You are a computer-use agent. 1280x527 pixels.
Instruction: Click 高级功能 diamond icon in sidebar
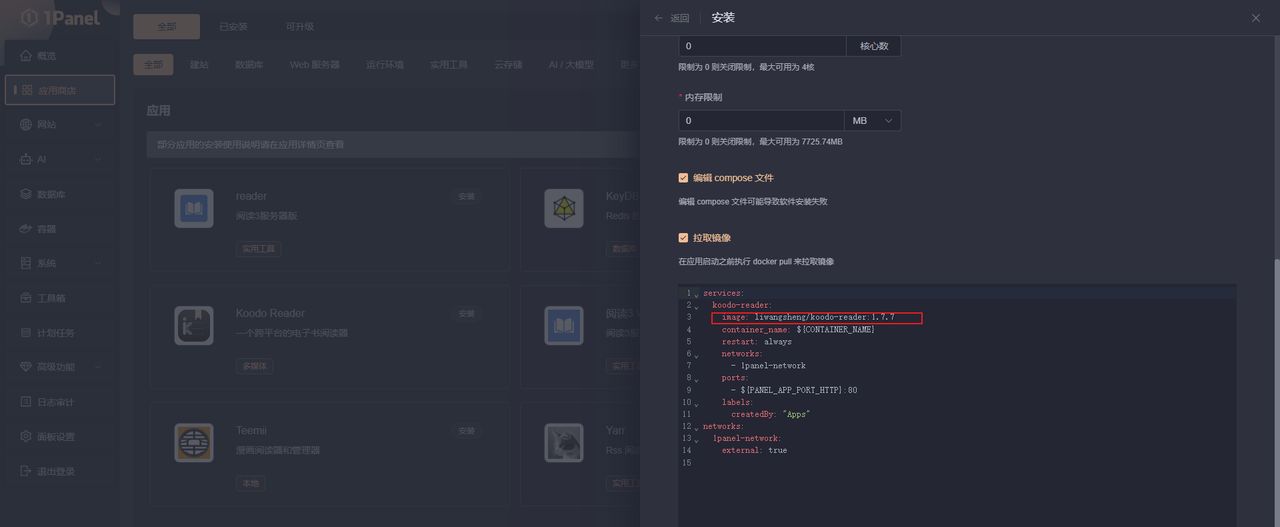click(x=27, y=367)
